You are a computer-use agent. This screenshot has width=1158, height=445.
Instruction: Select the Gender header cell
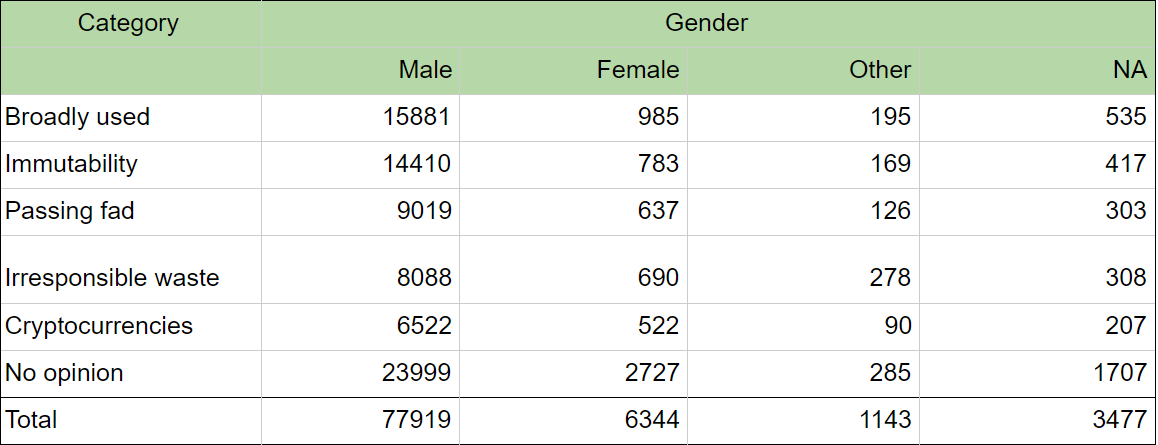pos(708,24)
